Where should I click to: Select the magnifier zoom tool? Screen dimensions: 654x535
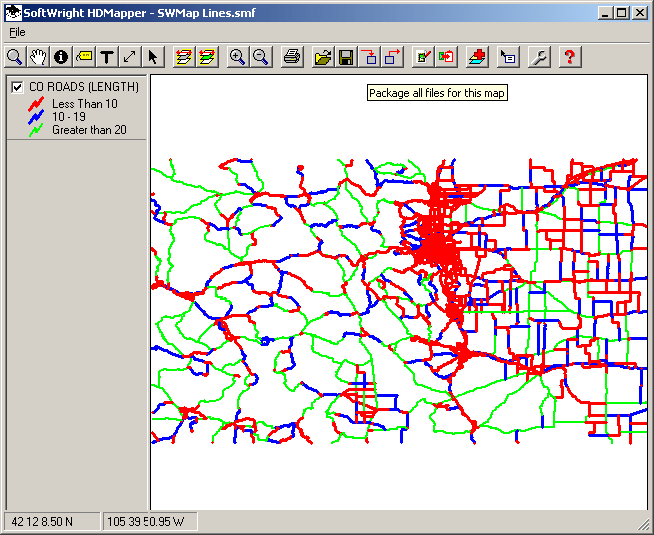(x=15, y=57)
